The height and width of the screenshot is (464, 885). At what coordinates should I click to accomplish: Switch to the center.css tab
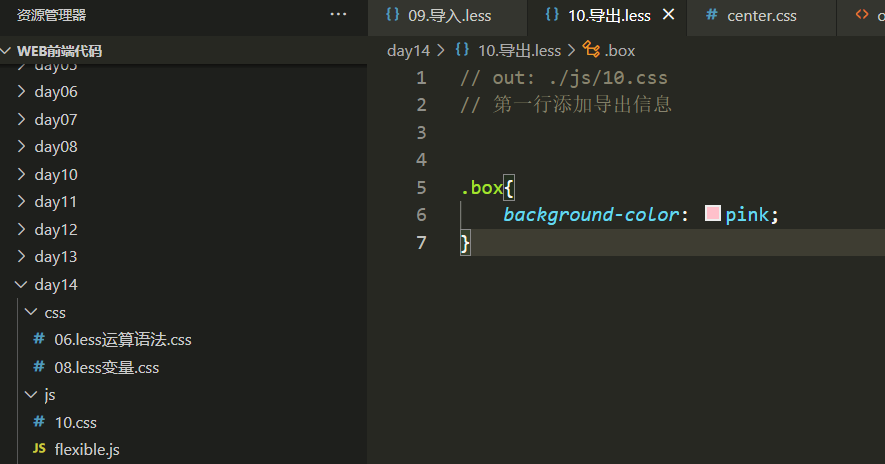(761, 16)
